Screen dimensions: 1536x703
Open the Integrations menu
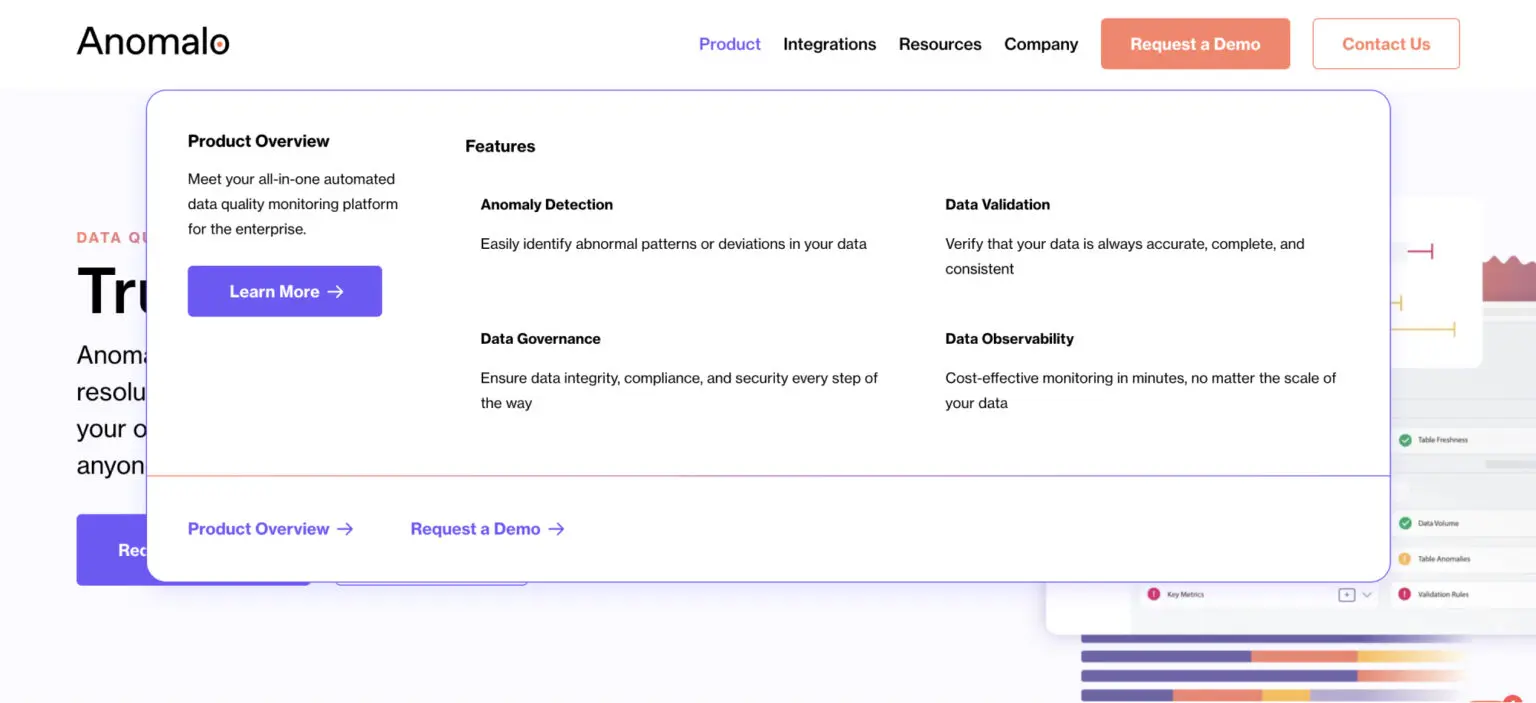click(829, 44)
